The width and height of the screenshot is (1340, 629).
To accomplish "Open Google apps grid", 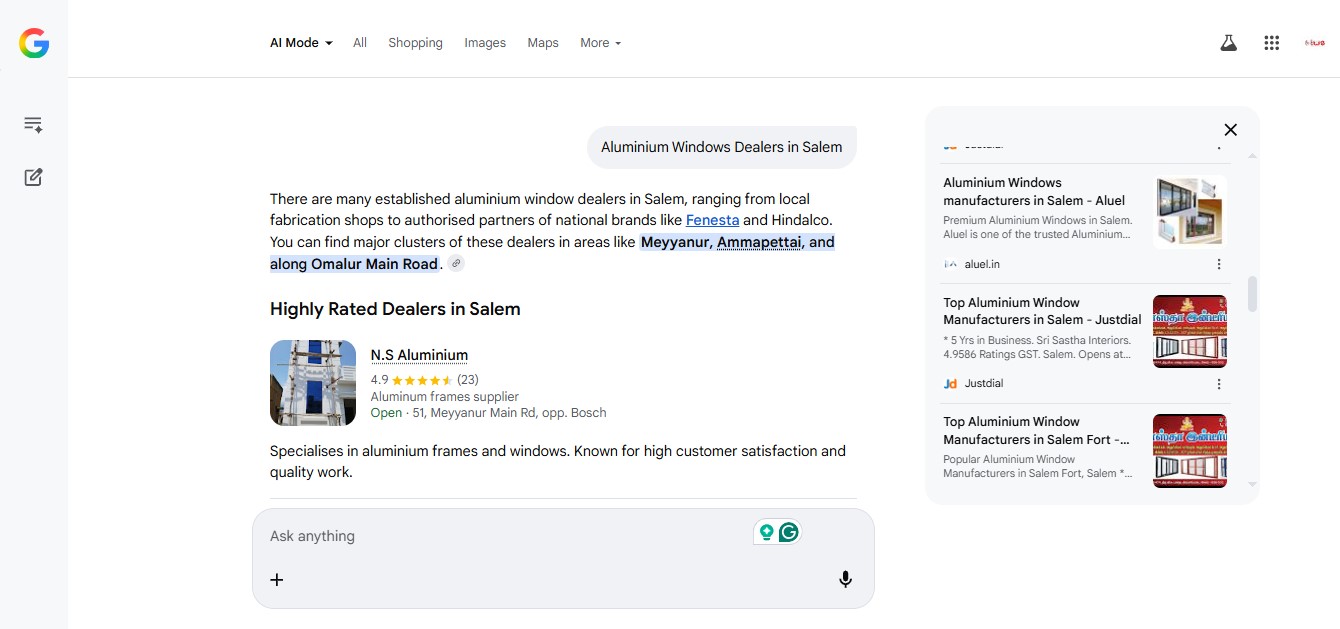I will coord(1272,43).
